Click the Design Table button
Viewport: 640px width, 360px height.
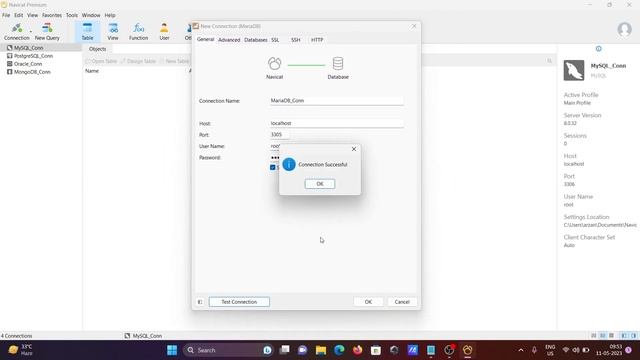coord(138,61)
